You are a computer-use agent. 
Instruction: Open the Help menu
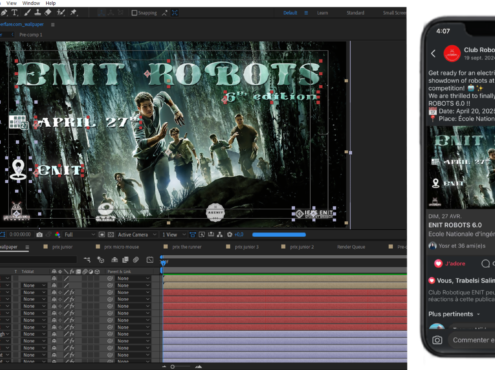tap(51, 3)
